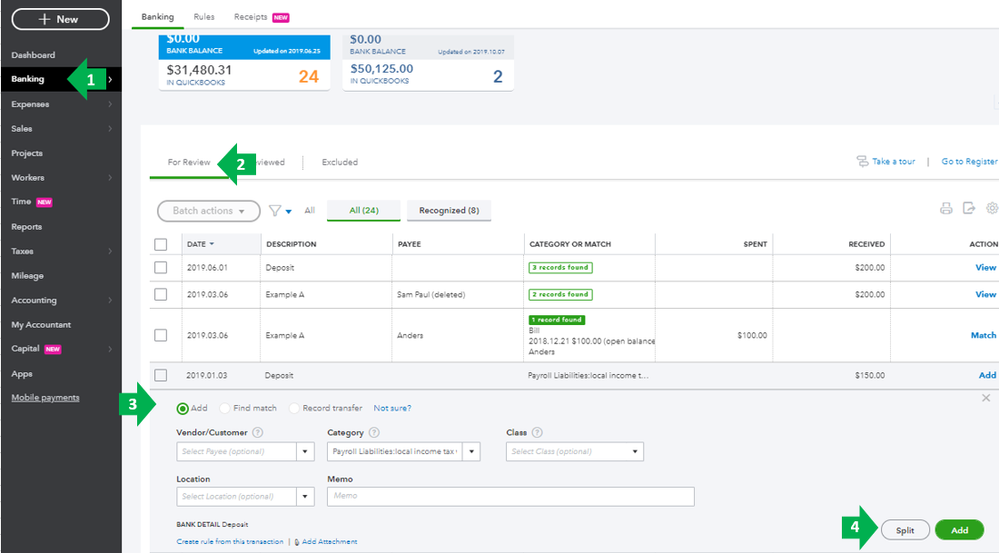Open the Class dropdown

pyautogui.click(x=575, y=452)
